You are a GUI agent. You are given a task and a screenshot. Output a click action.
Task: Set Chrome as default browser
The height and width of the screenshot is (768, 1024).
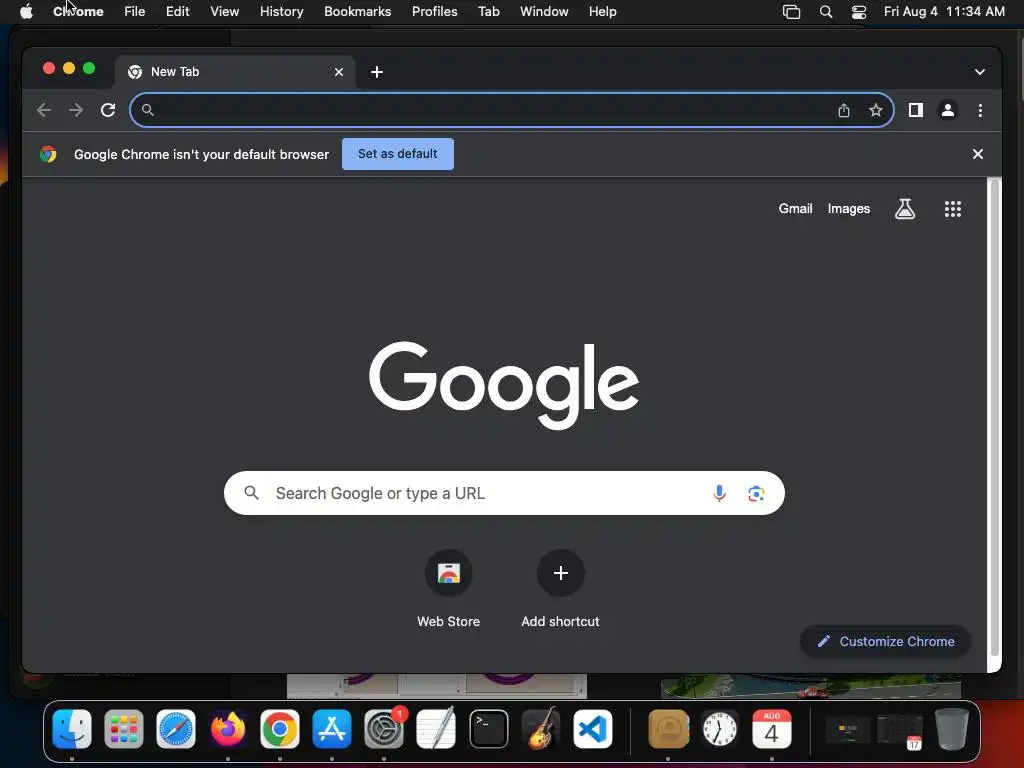point(398,154)
